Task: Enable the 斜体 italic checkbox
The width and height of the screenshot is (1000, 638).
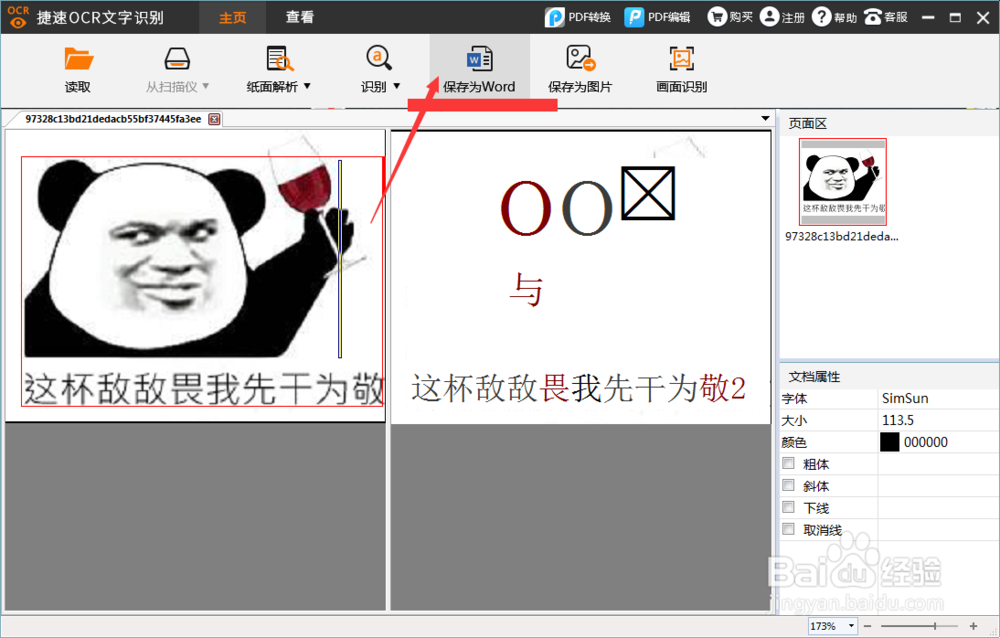Action: pos(788,486)
